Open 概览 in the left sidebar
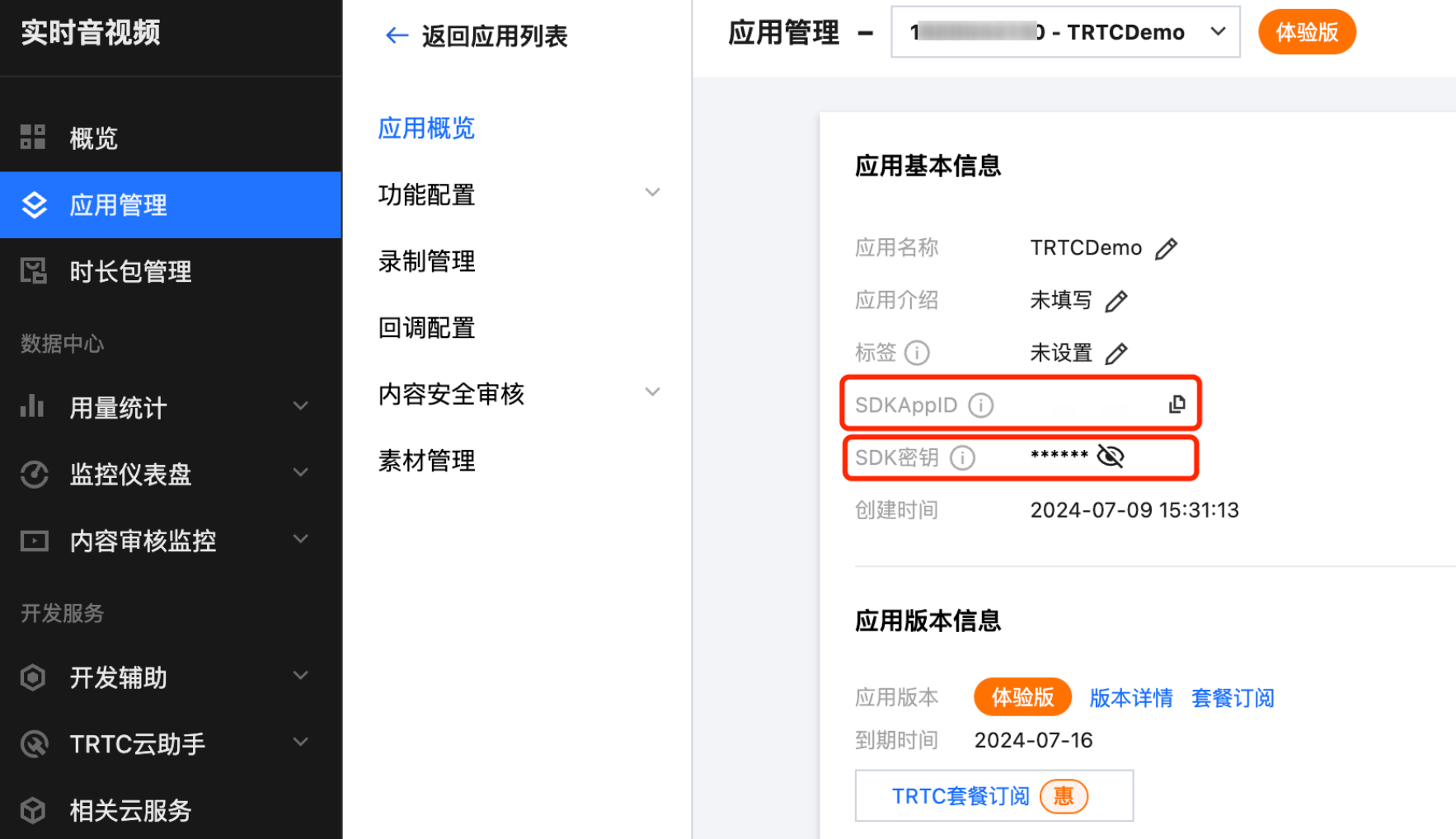Screen dimensions: 1456x839 (171, 138)
